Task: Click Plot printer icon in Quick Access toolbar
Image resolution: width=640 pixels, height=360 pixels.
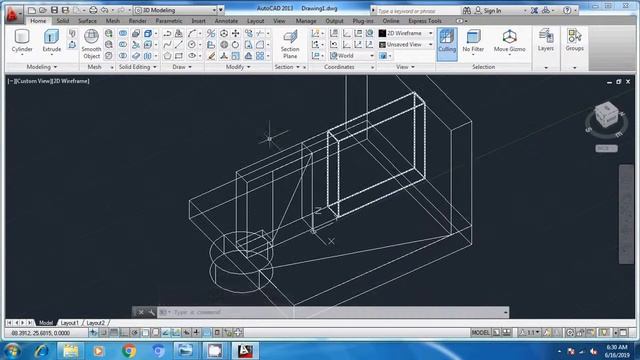Action: tap(93, 10)
